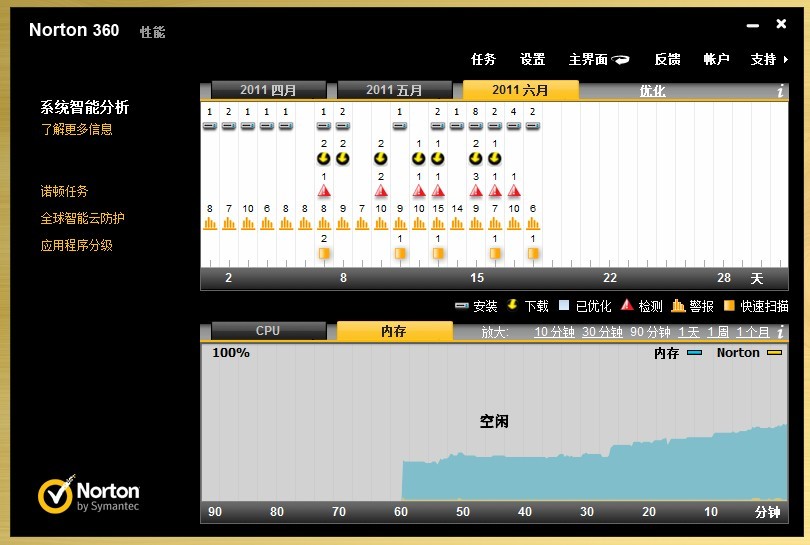
Task: Click the blue 内存 legend swatch
Action: coord(694,353)
